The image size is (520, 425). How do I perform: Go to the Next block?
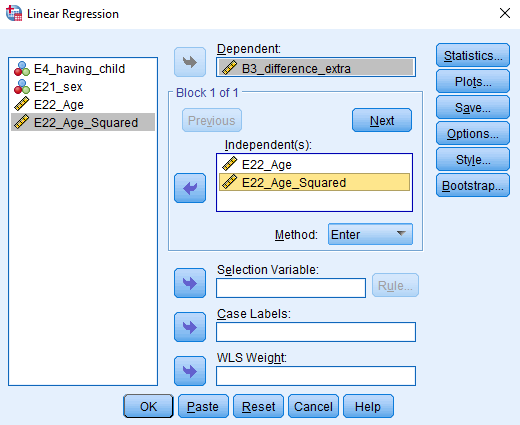coord(382,120)
